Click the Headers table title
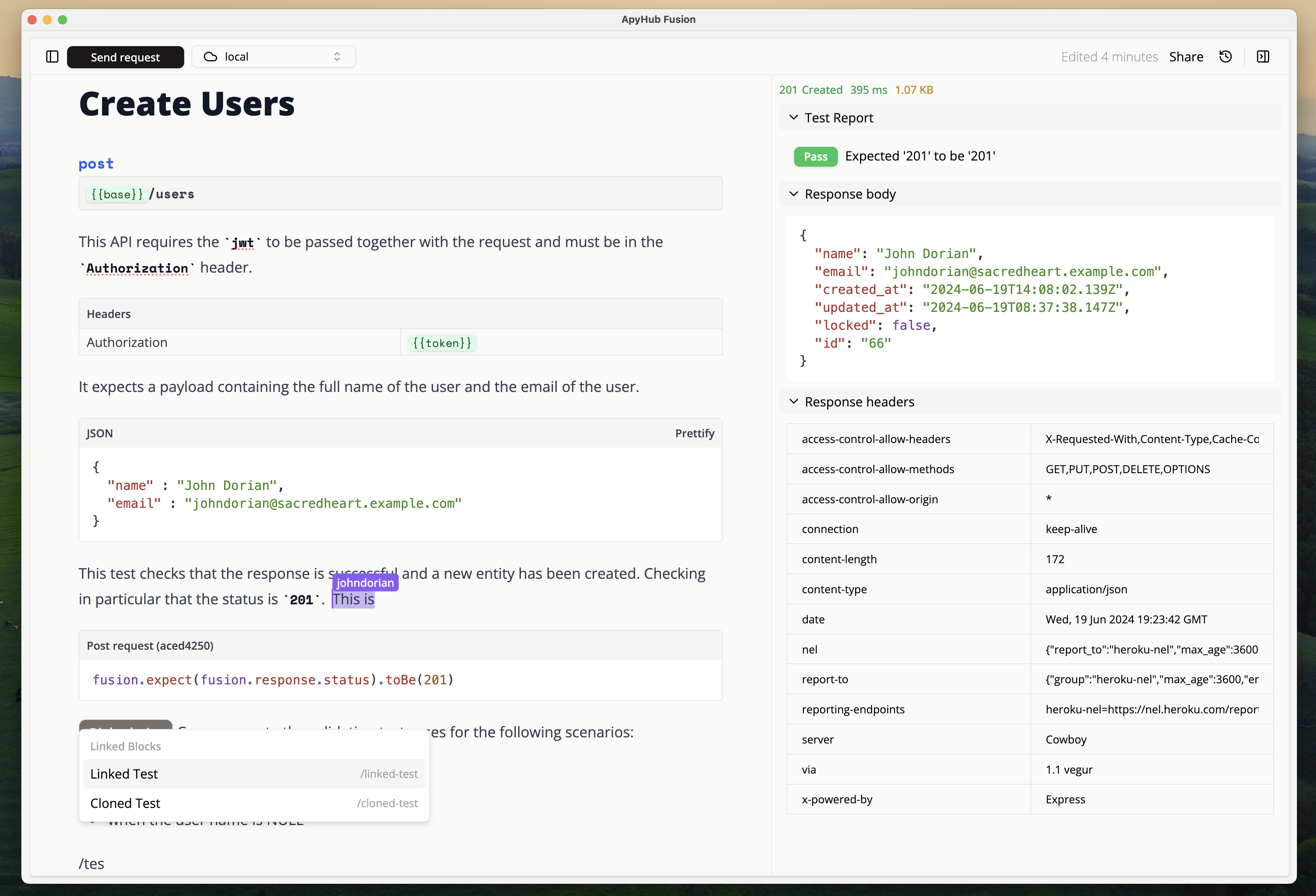Viewport: 1316px width, 896px height. point(109,314)
